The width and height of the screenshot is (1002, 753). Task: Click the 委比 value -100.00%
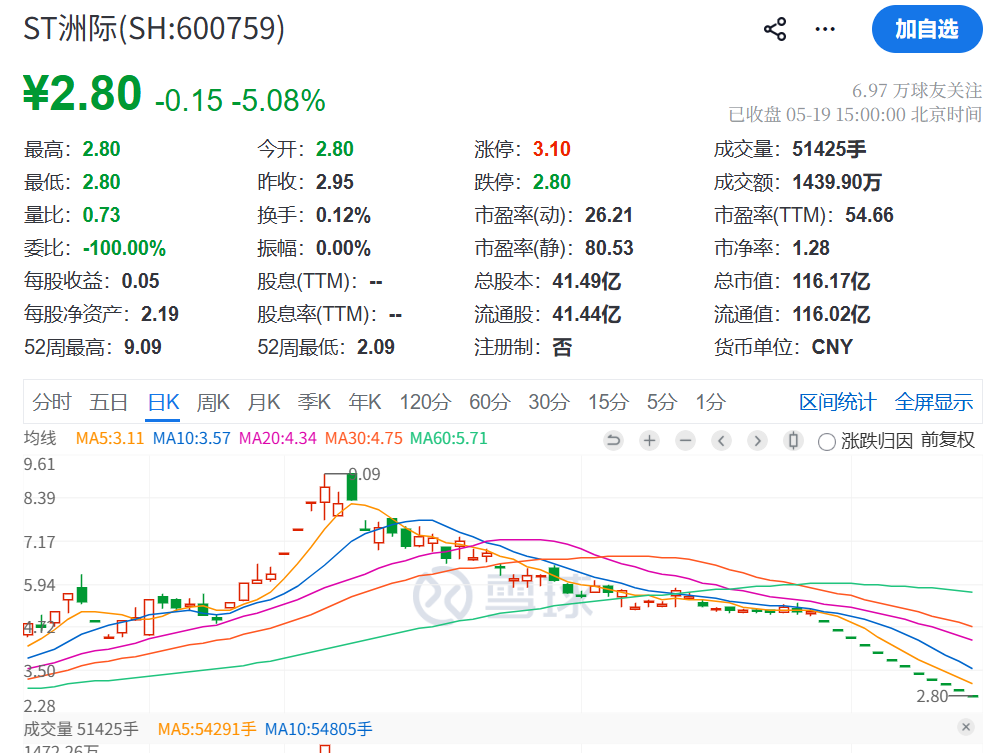point(124,249)
